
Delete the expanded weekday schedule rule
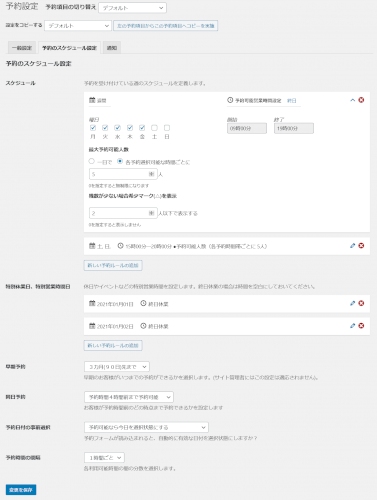(x=361, y=100)
